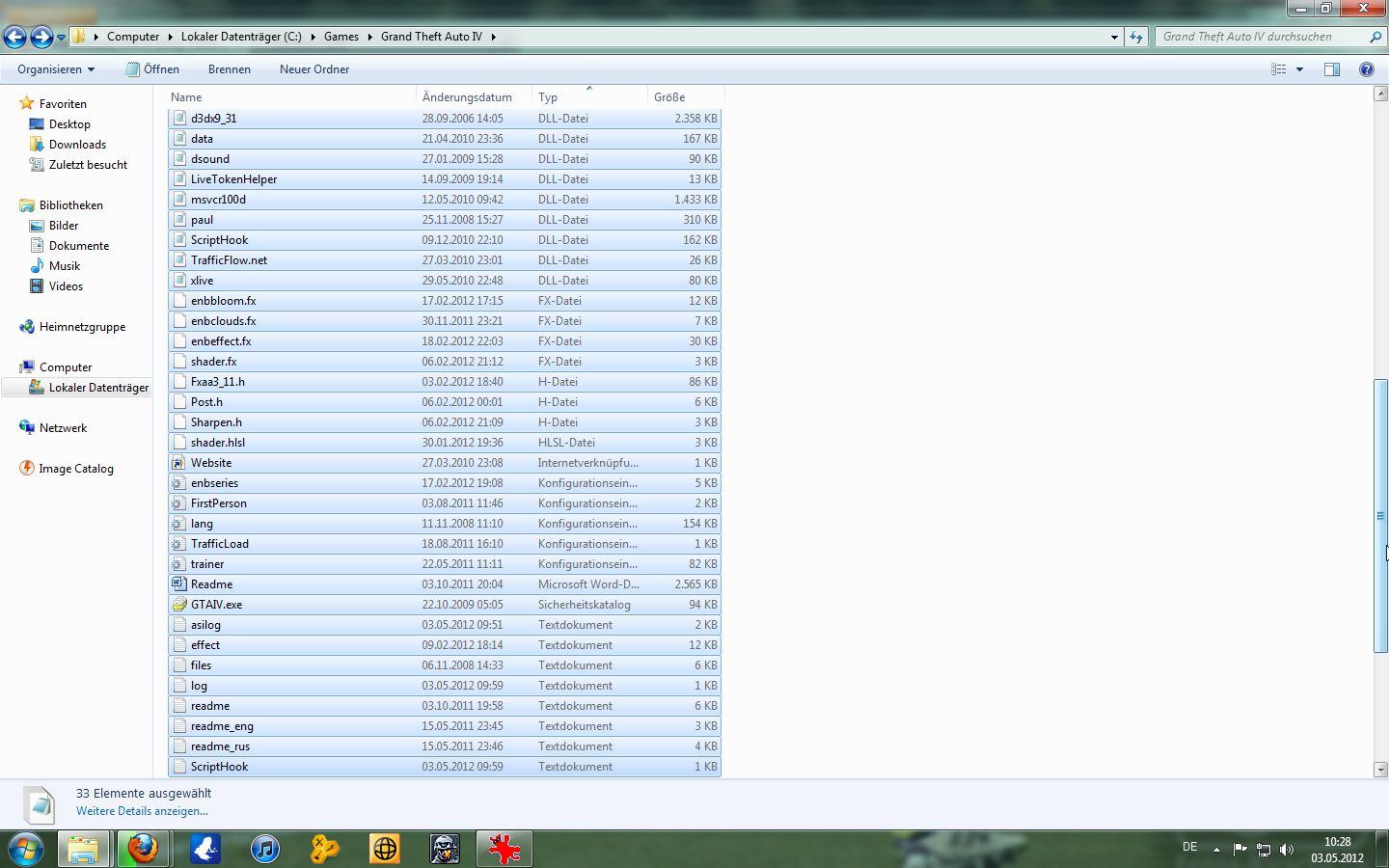Select the Website internet shortcut icon
This screenshot has height=868, width=1389.
coord(178,463)
